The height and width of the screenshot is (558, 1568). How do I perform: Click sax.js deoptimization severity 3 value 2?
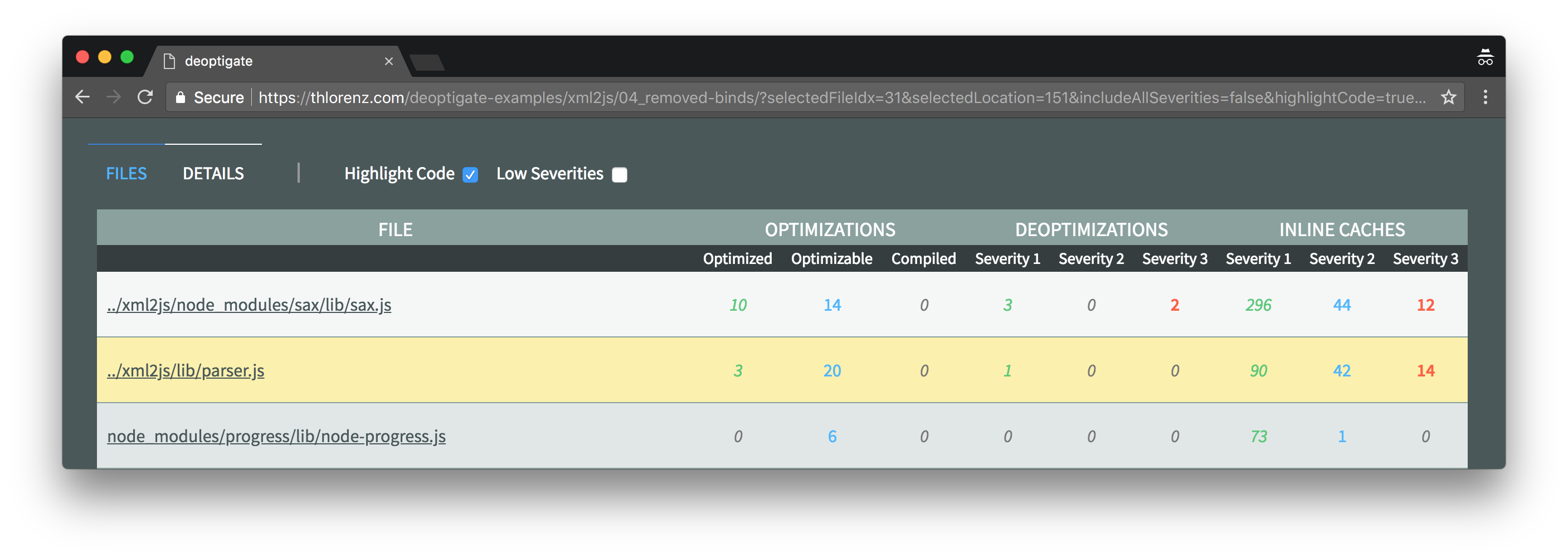click(x=1175, y=304)
